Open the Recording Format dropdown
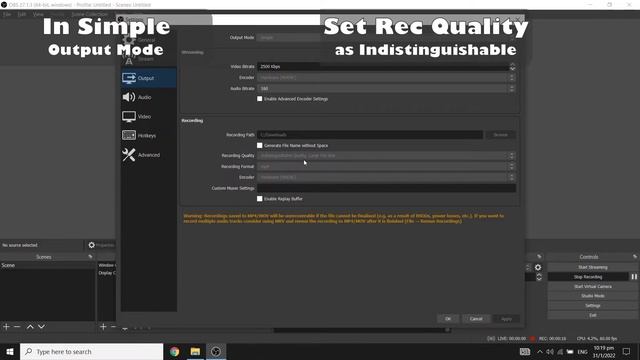Viewport: 640px width, 360px height. [386, 167]
